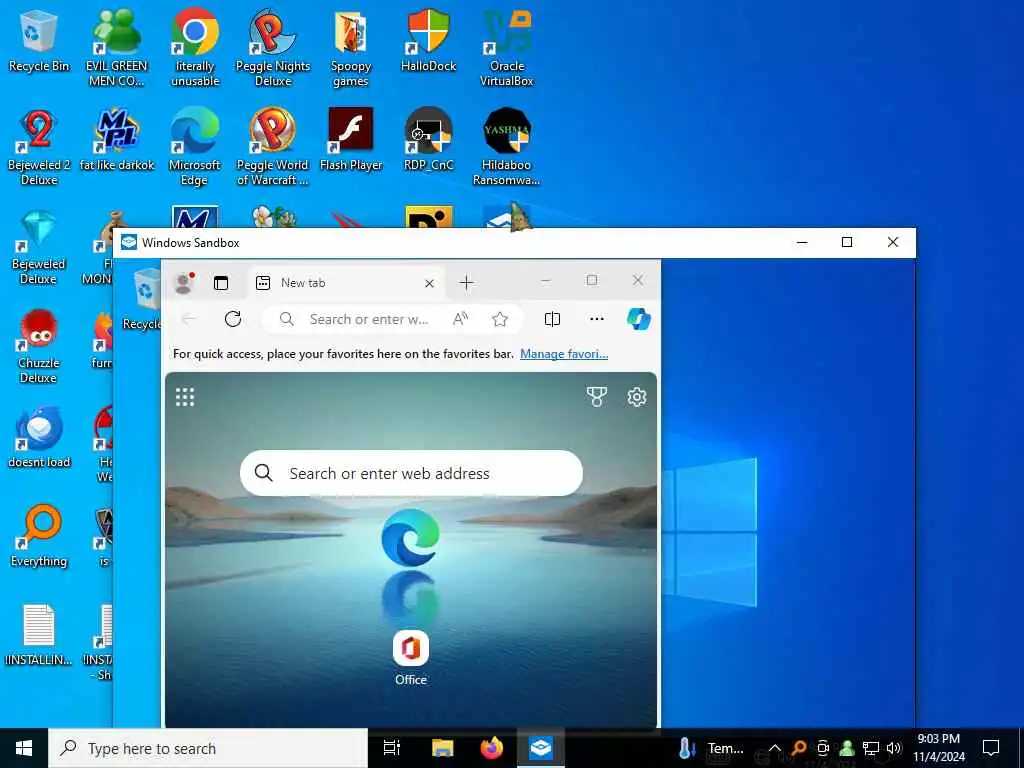Open the Everything tray icon
The width and height of the screenshot is (1024, 768).
click(798, 748)
